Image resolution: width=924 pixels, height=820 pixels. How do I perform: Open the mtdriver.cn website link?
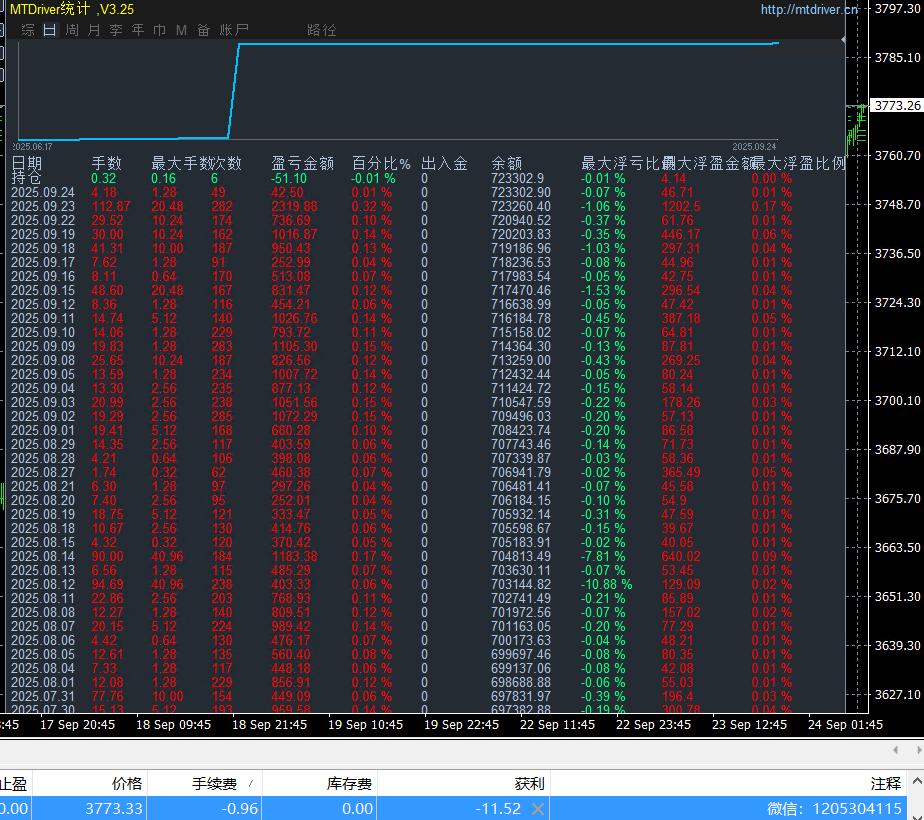click(x=809, y=10)
